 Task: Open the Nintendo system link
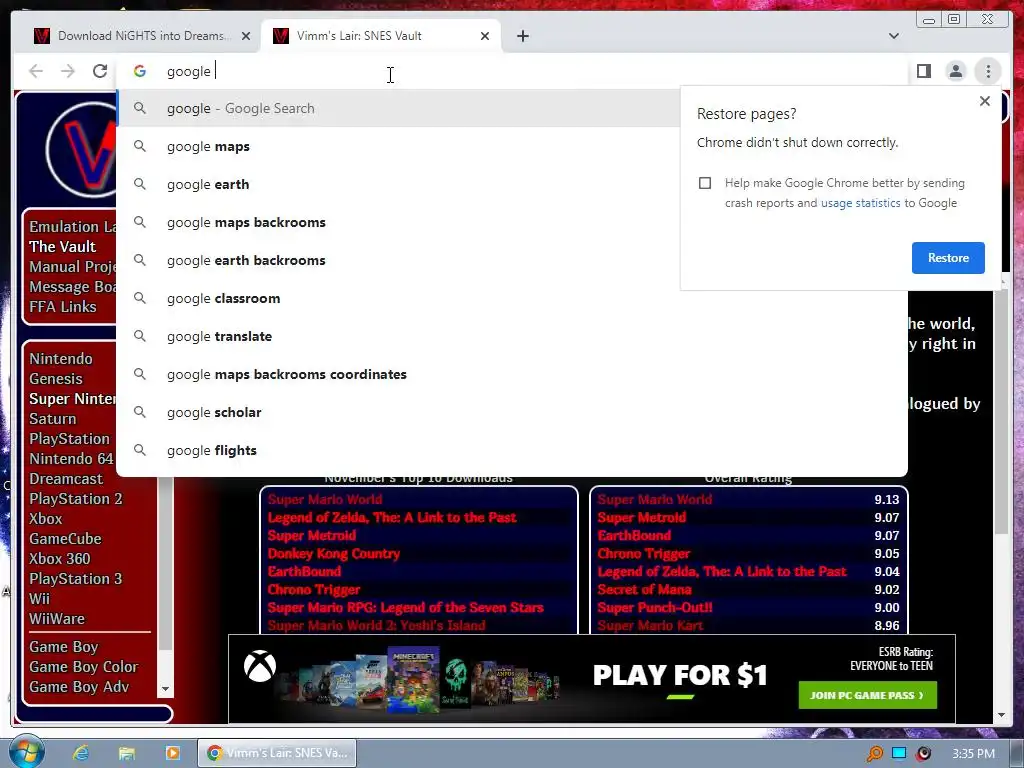pos(61,359)
